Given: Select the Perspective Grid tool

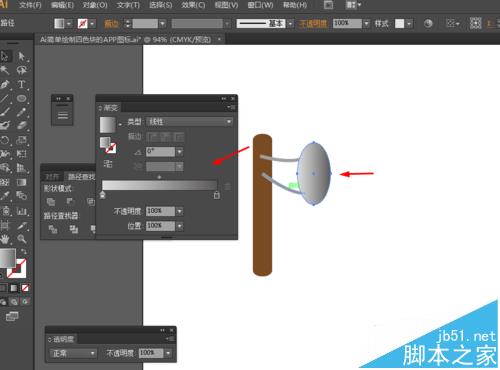Looking at the screenshot, I should click(x=21, y=167).
